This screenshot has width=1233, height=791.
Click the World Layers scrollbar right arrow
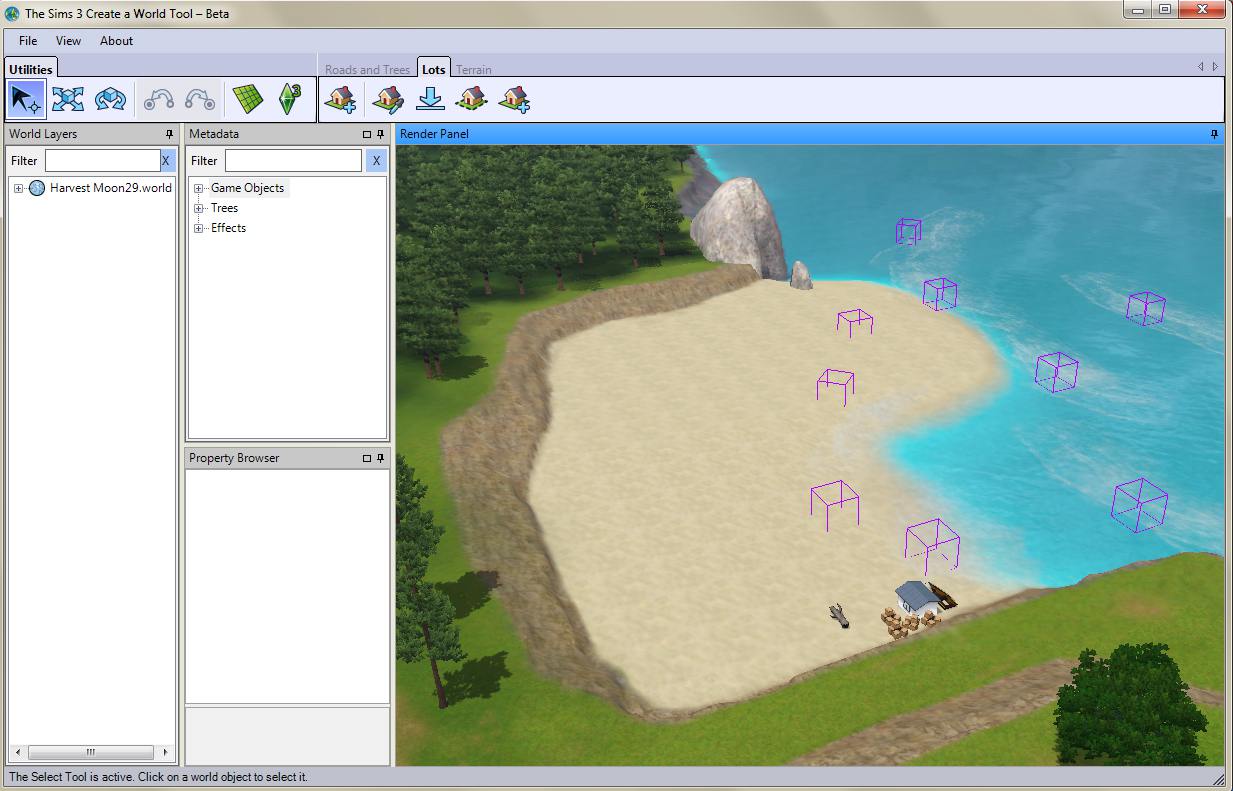pyautogui.click(x=165, y=752)
